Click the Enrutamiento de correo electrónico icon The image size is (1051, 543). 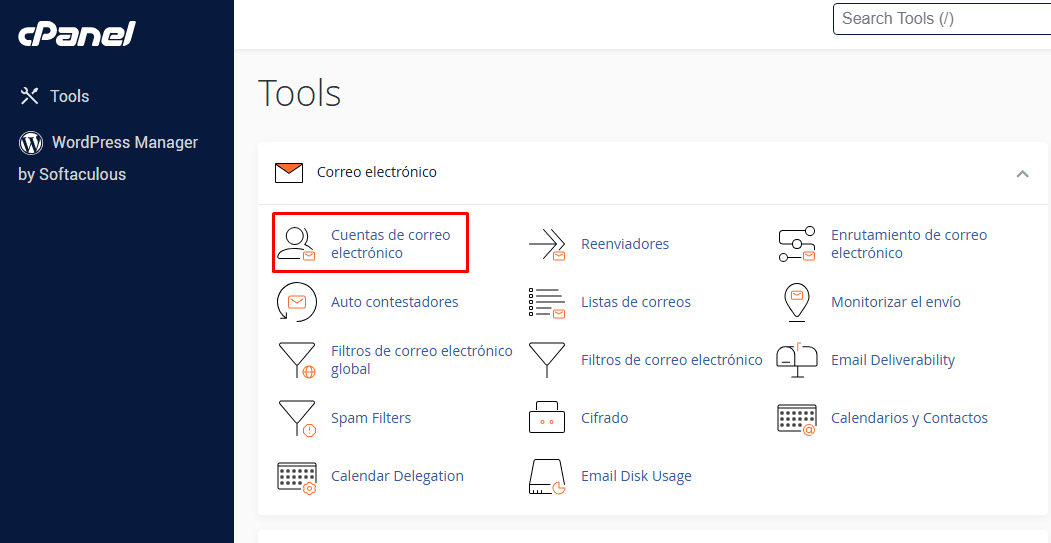coord(797,244)
